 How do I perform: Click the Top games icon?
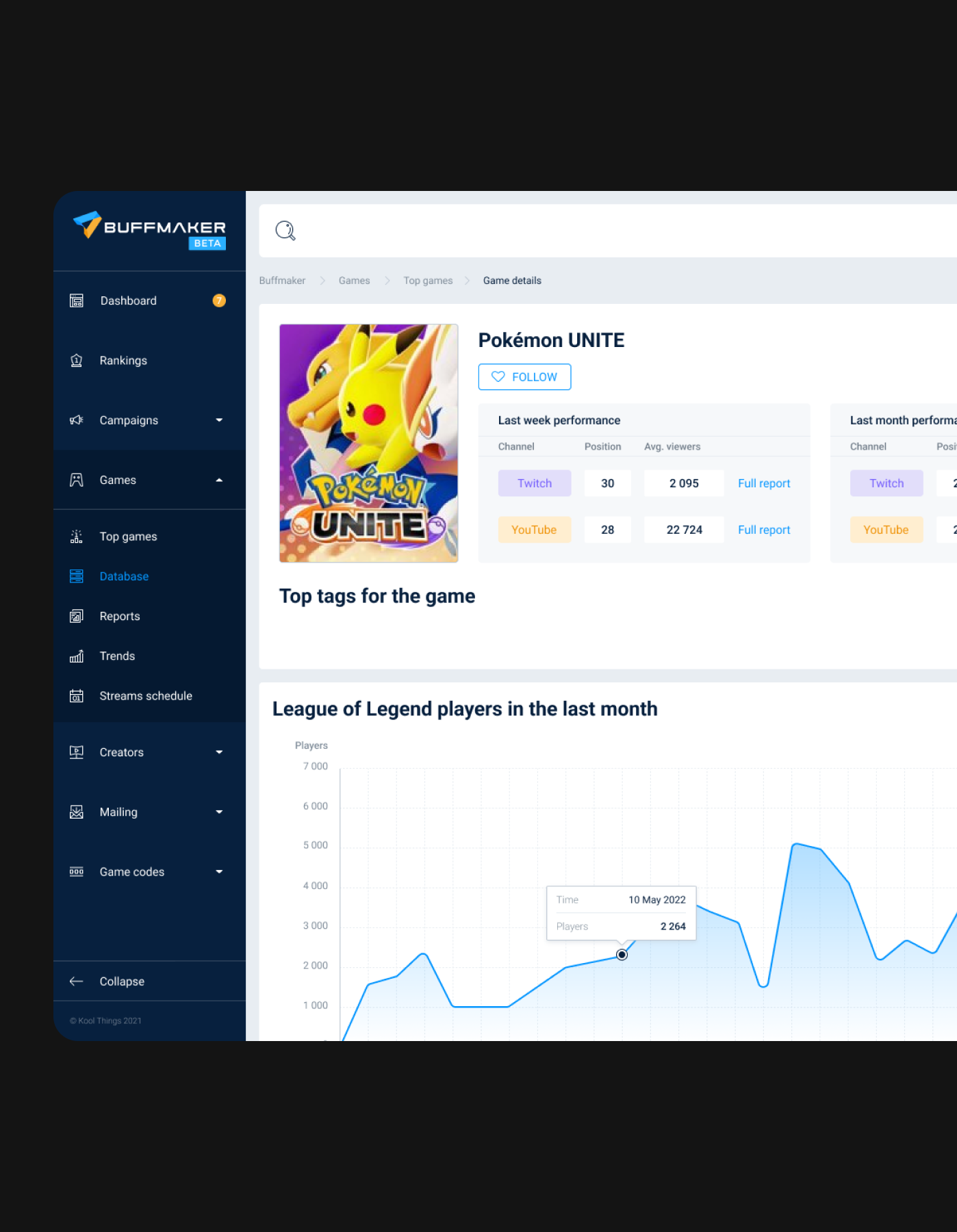pos(77,537)
